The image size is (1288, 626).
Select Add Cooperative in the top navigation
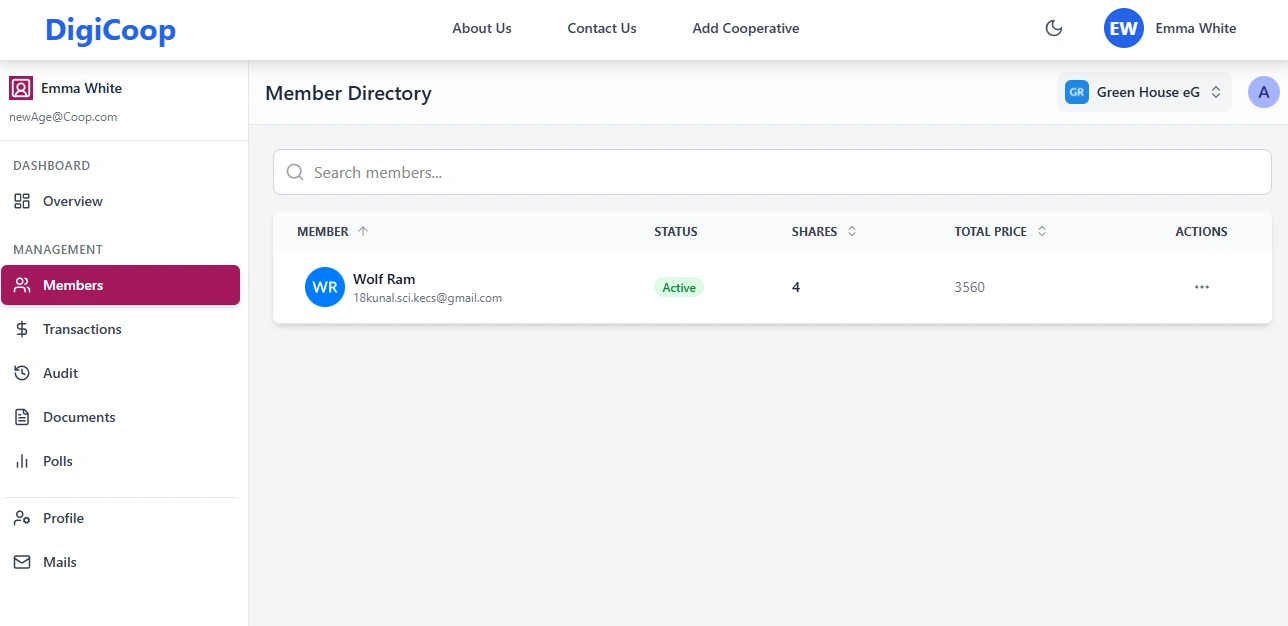click(x=745, y=28)
